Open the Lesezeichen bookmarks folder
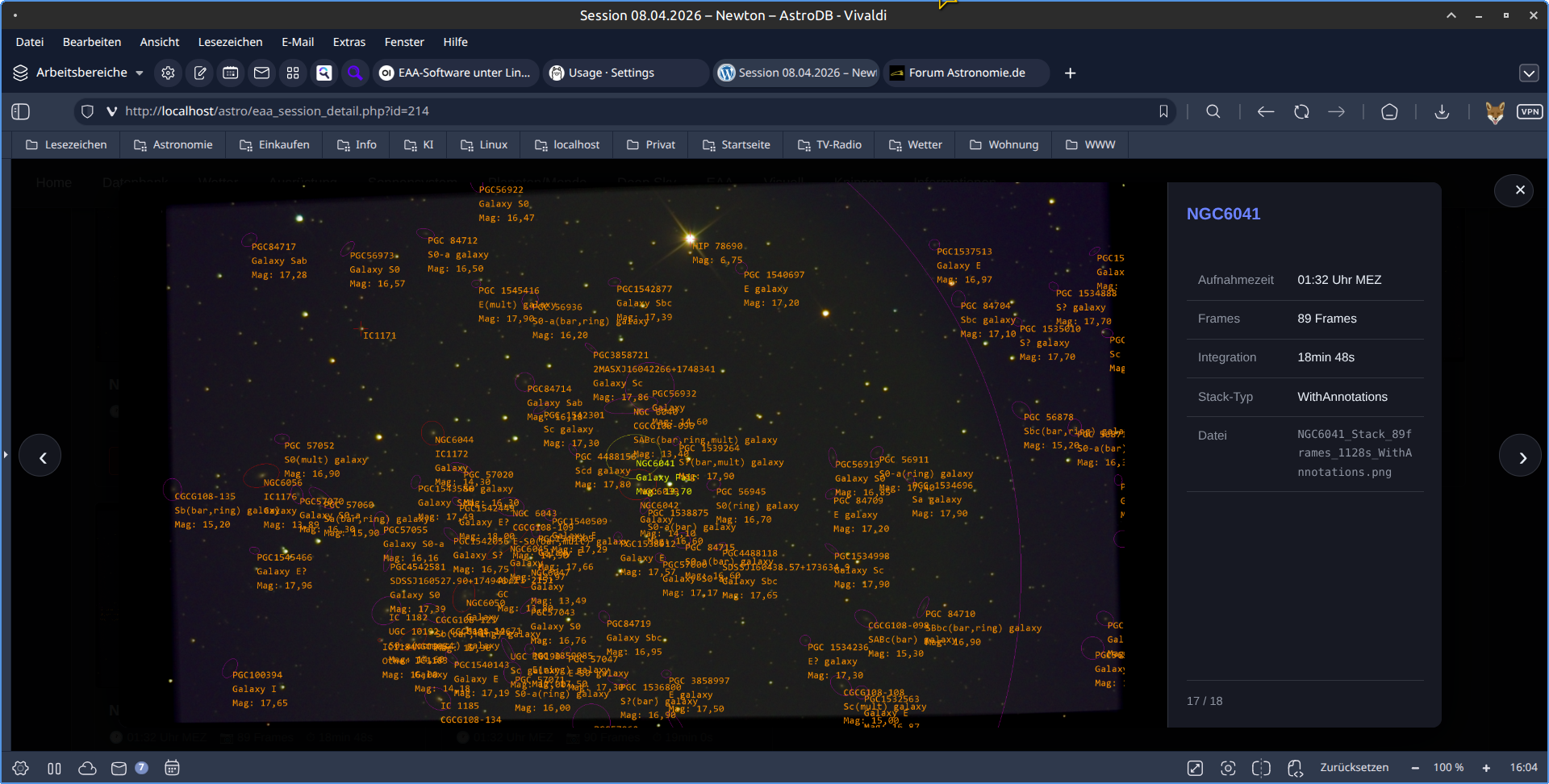The width and height of the screenshot is (1549, 784). (66, 145)
